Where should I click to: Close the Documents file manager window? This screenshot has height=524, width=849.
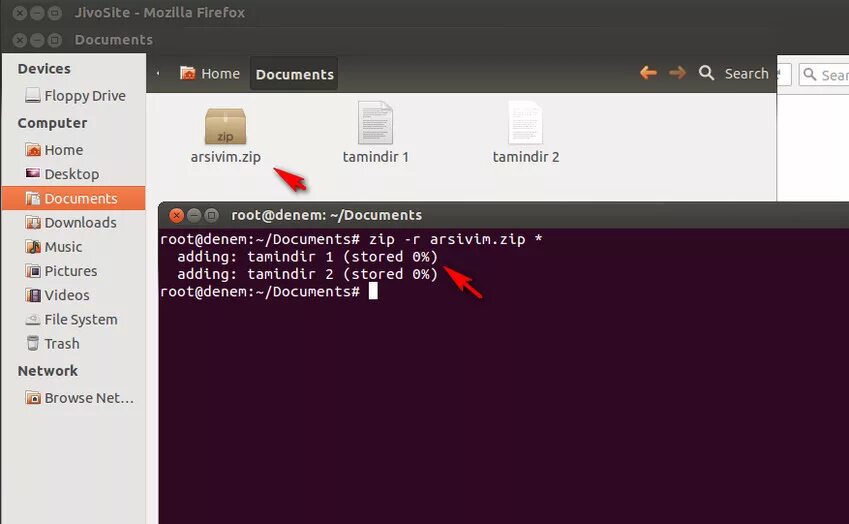tap(19, 40)
